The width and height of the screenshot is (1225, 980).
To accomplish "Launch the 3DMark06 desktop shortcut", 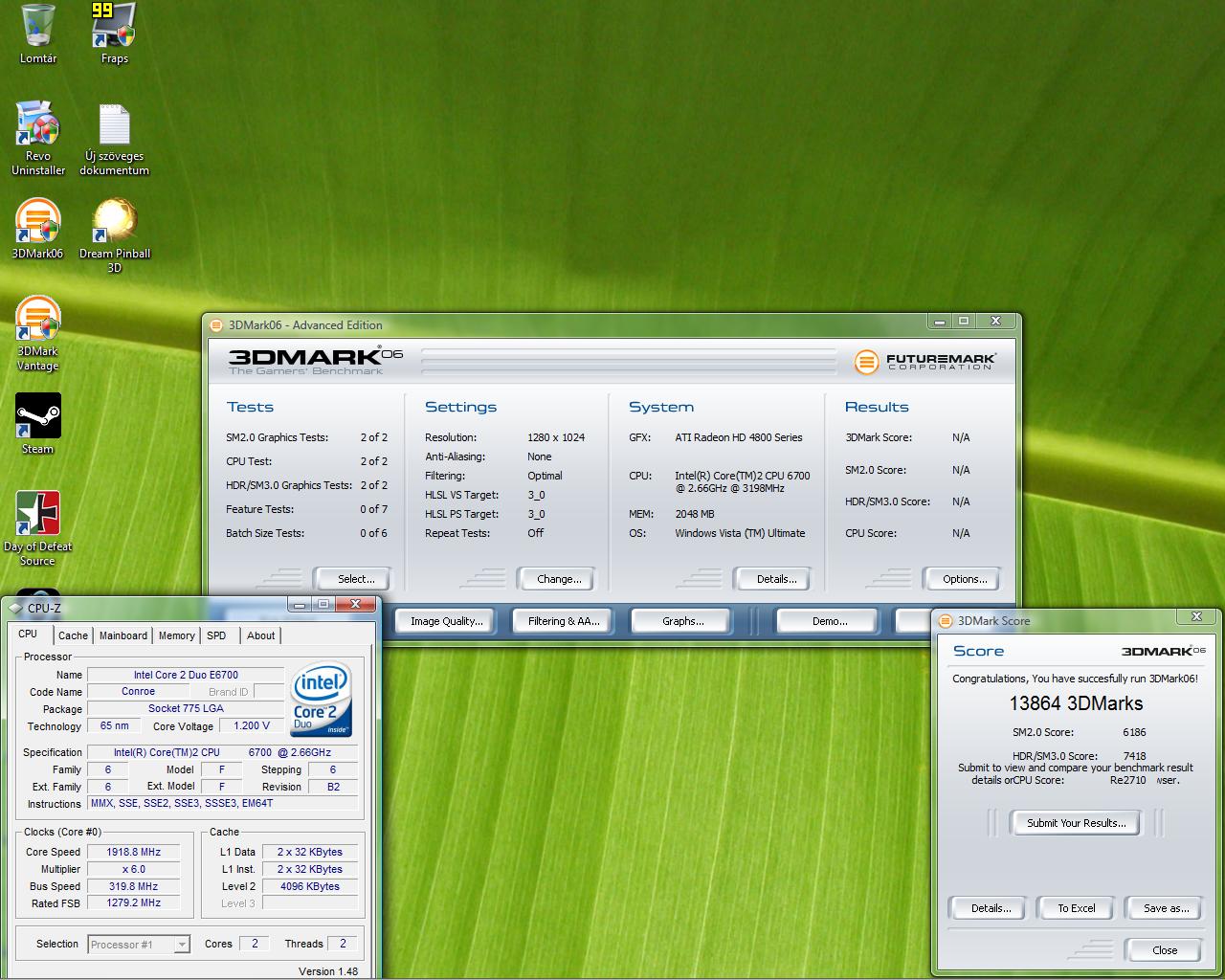I will (38, 229).
